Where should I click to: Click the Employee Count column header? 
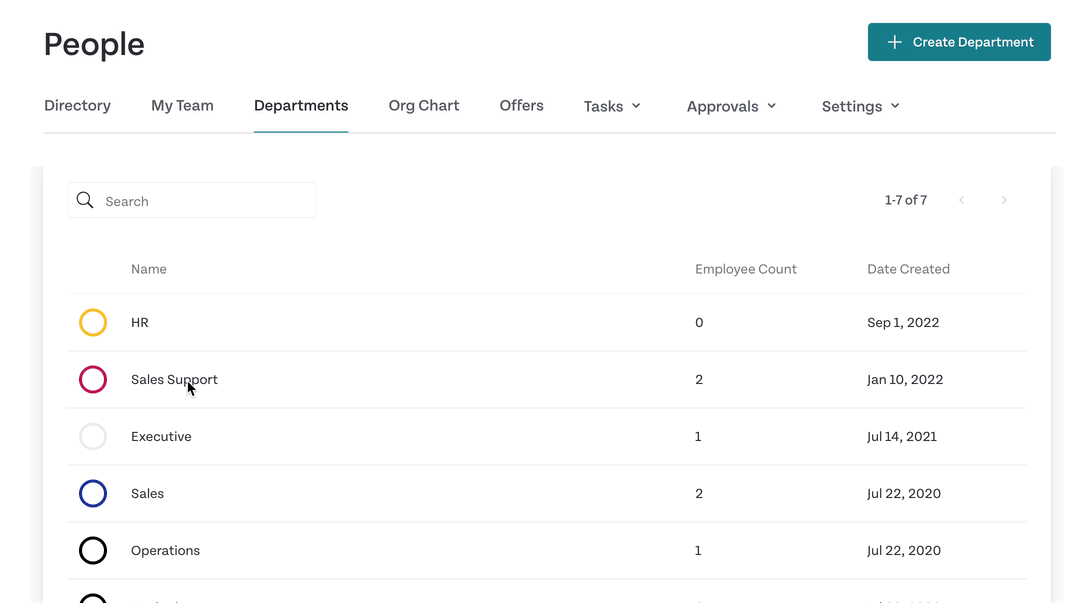point(745,269)
